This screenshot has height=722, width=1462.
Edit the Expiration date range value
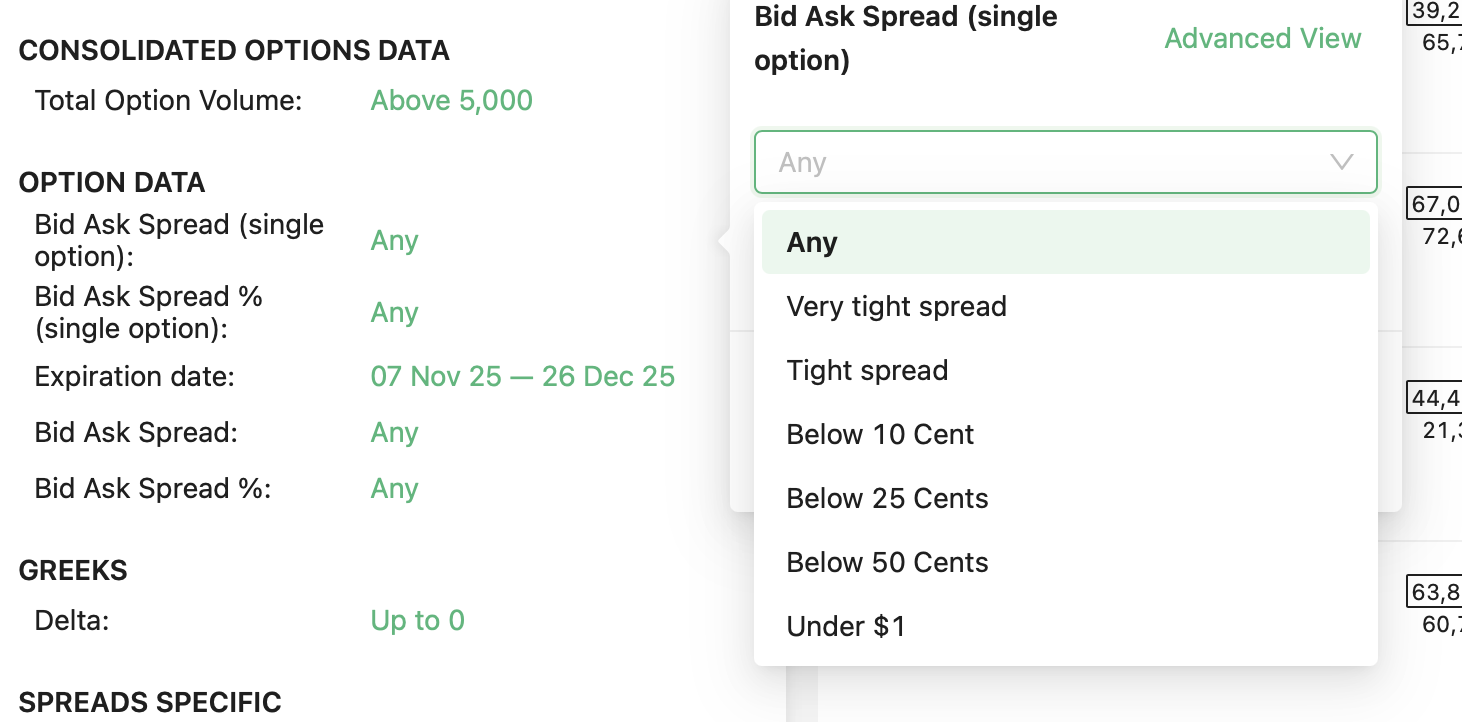(522, 376)
